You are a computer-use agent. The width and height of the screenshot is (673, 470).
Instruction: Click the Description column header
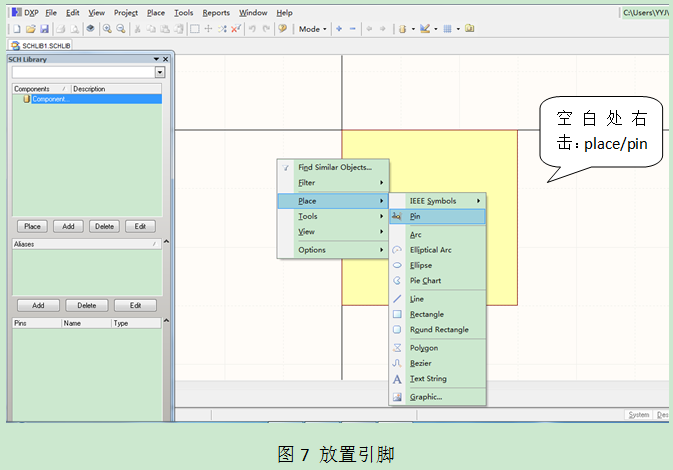coord(89,89)
